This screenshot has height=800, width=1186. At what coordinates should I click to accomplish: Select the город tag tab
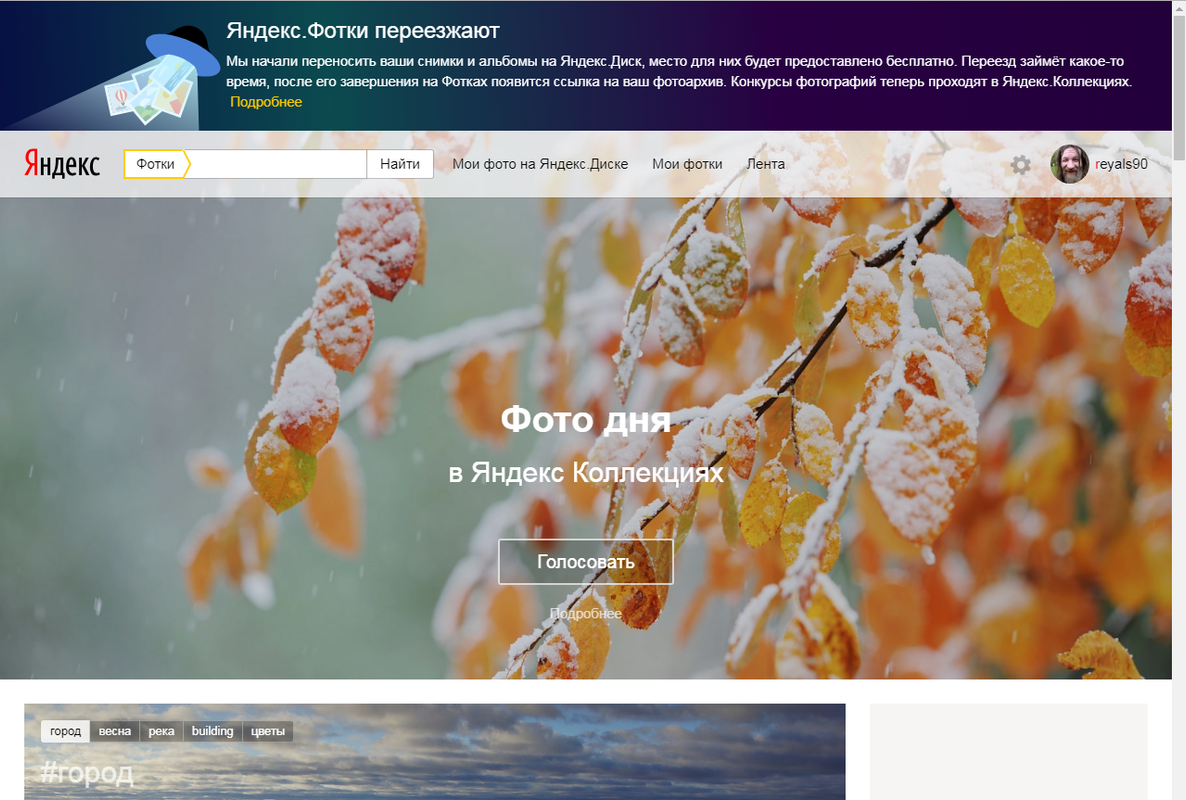[x=65, y=731]
